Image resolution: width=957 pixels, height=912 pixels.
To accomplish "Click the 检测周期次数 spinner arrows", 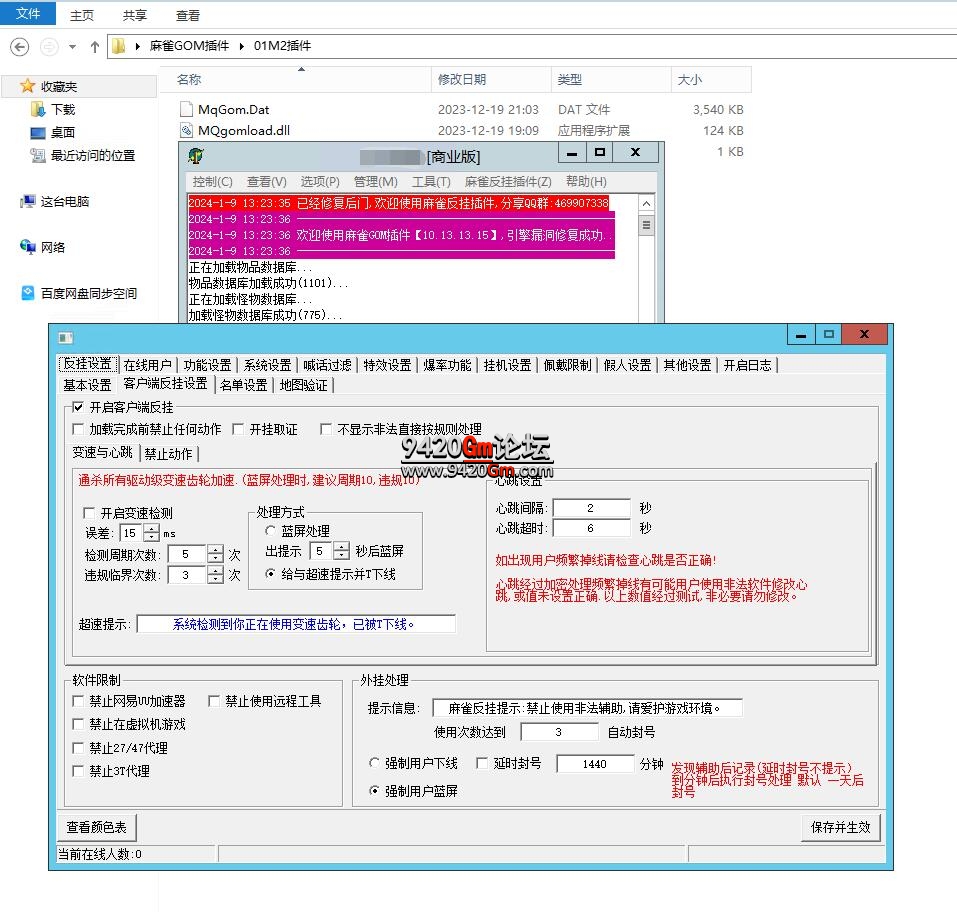I will (x=215, y=554).
